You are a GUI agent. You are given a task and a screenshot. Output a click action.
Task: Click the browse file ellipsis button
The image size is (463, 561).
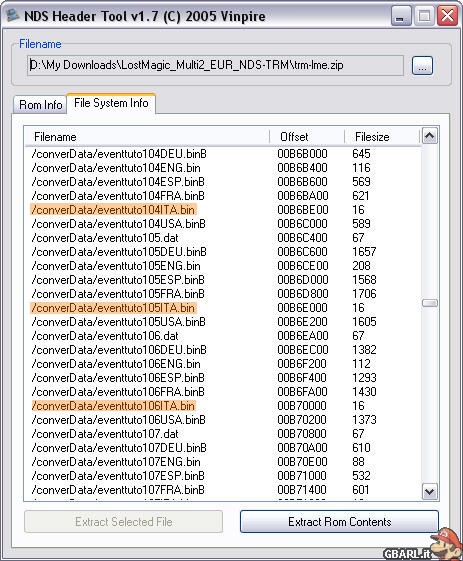coord(422,65)
